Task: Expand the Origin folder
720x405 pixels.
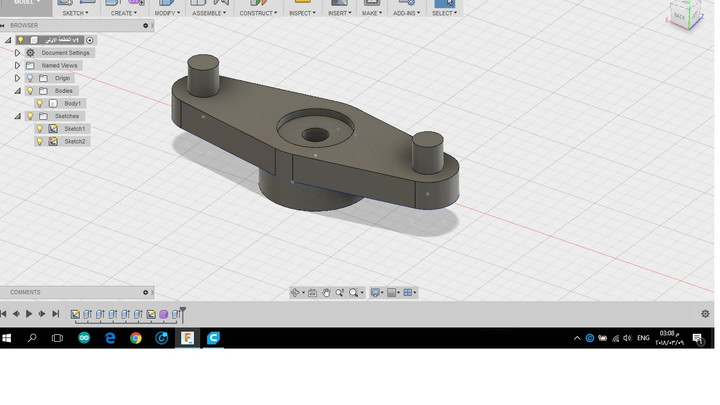Action: [17, 78]
